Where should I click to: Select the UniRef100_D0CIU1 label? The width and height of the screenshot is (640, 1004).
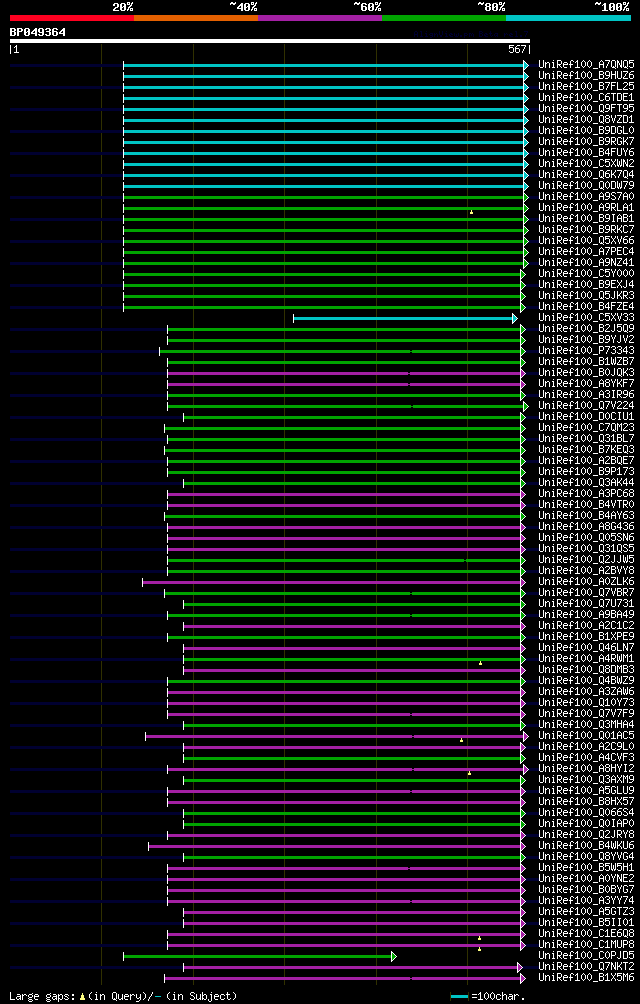(x=586, y=417)
